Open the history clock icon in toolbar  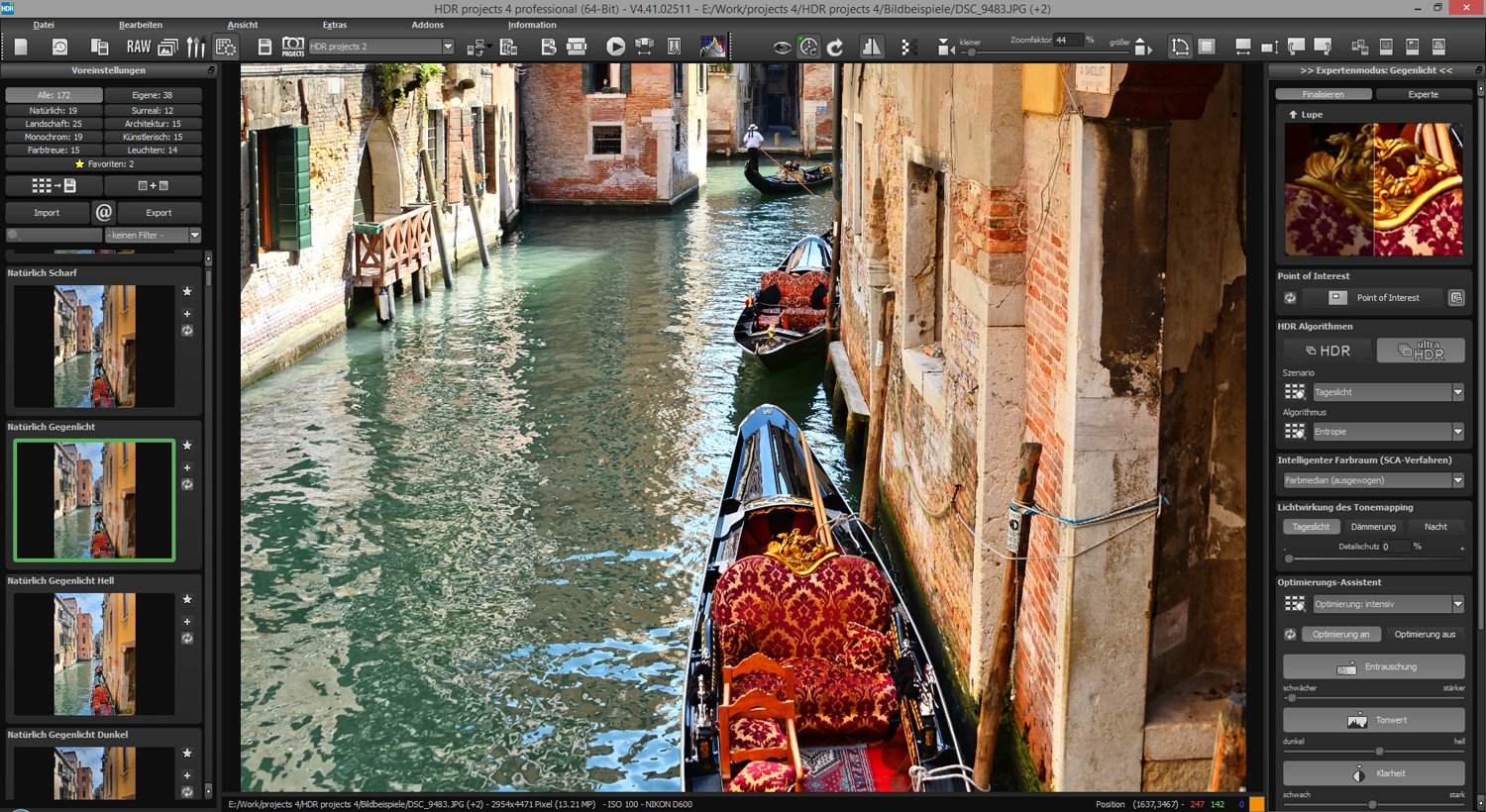(x=59, y=47)
